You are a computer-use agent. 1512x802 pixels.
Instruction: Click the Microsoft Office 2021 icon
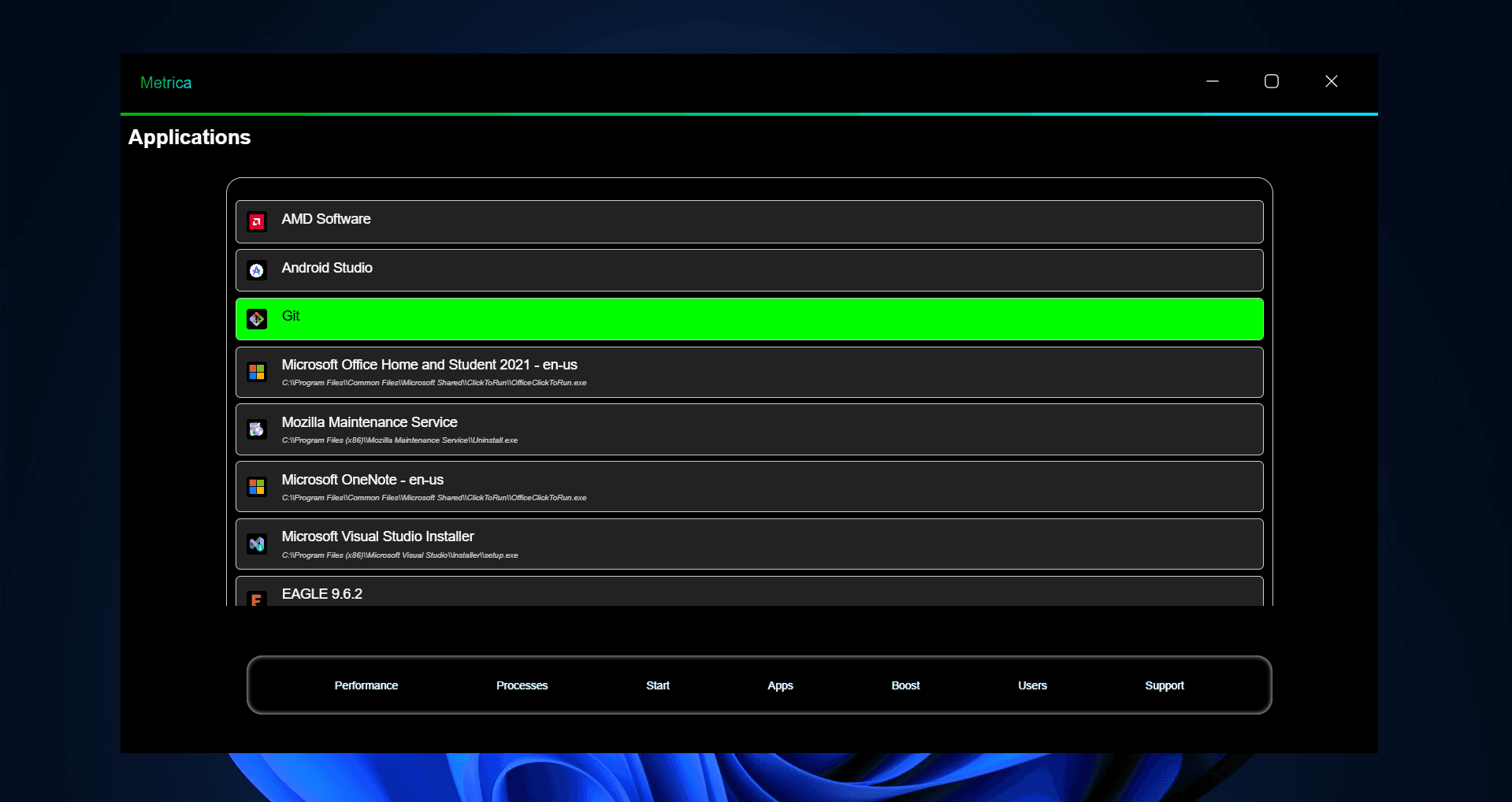(x=257, y=372)
